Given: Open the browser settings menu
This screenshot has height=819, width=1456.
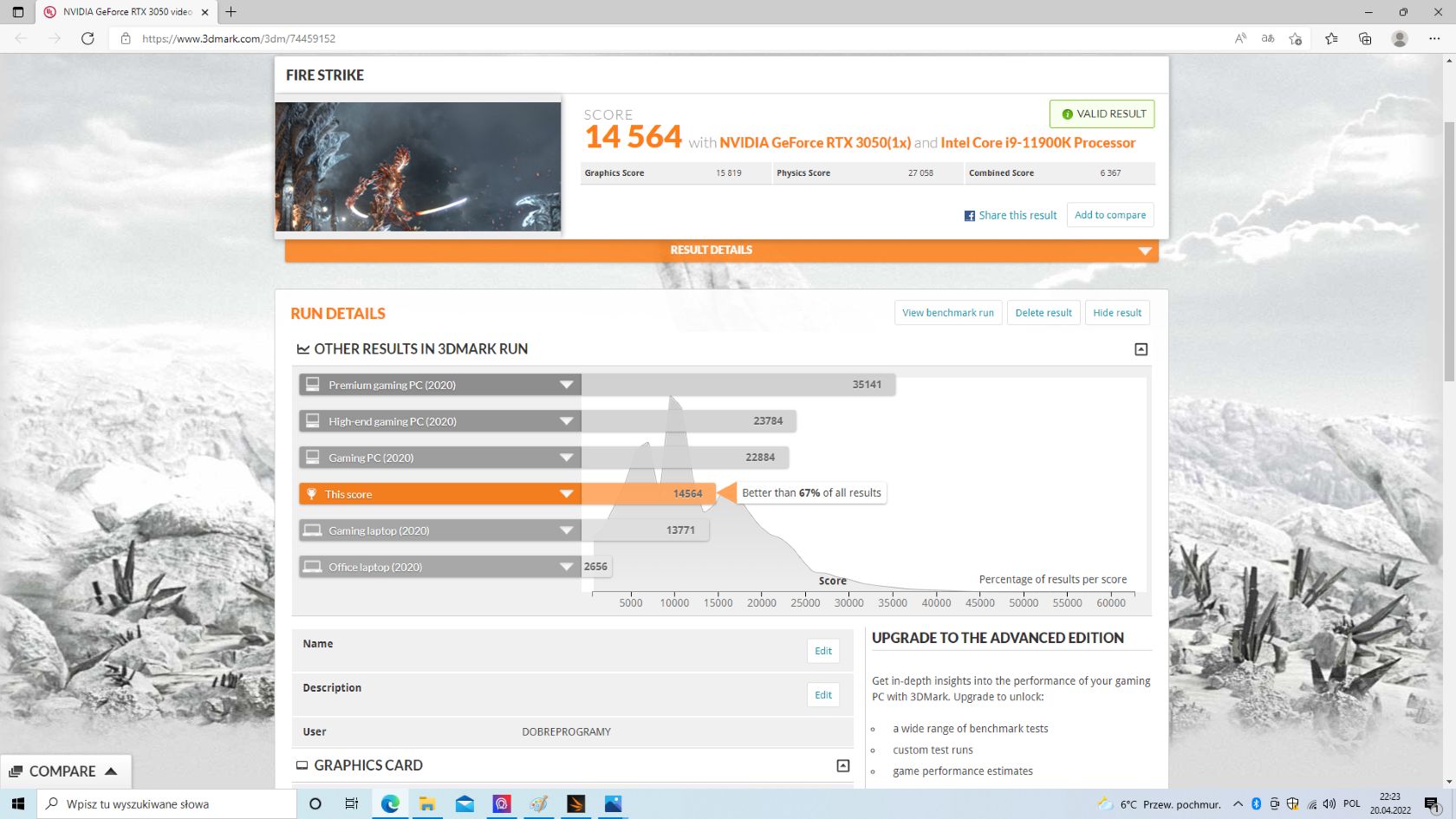Looking at the screenshot, I should pos(1435,38).
